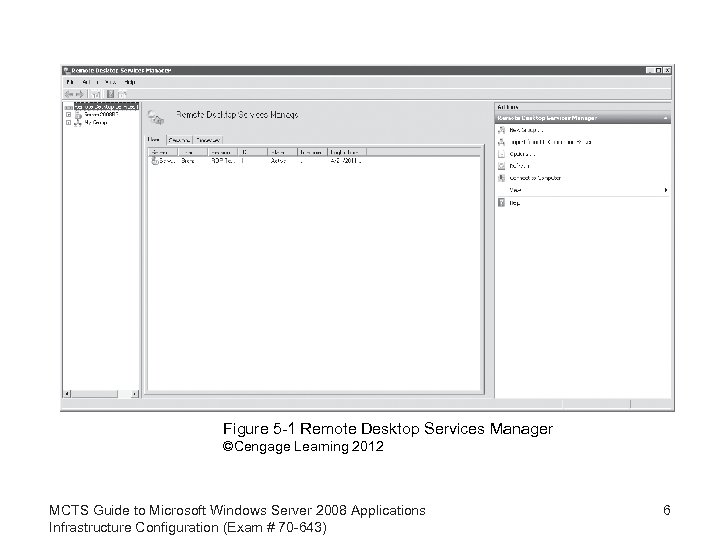Open the Help menu in menu bar

[130, 82]
